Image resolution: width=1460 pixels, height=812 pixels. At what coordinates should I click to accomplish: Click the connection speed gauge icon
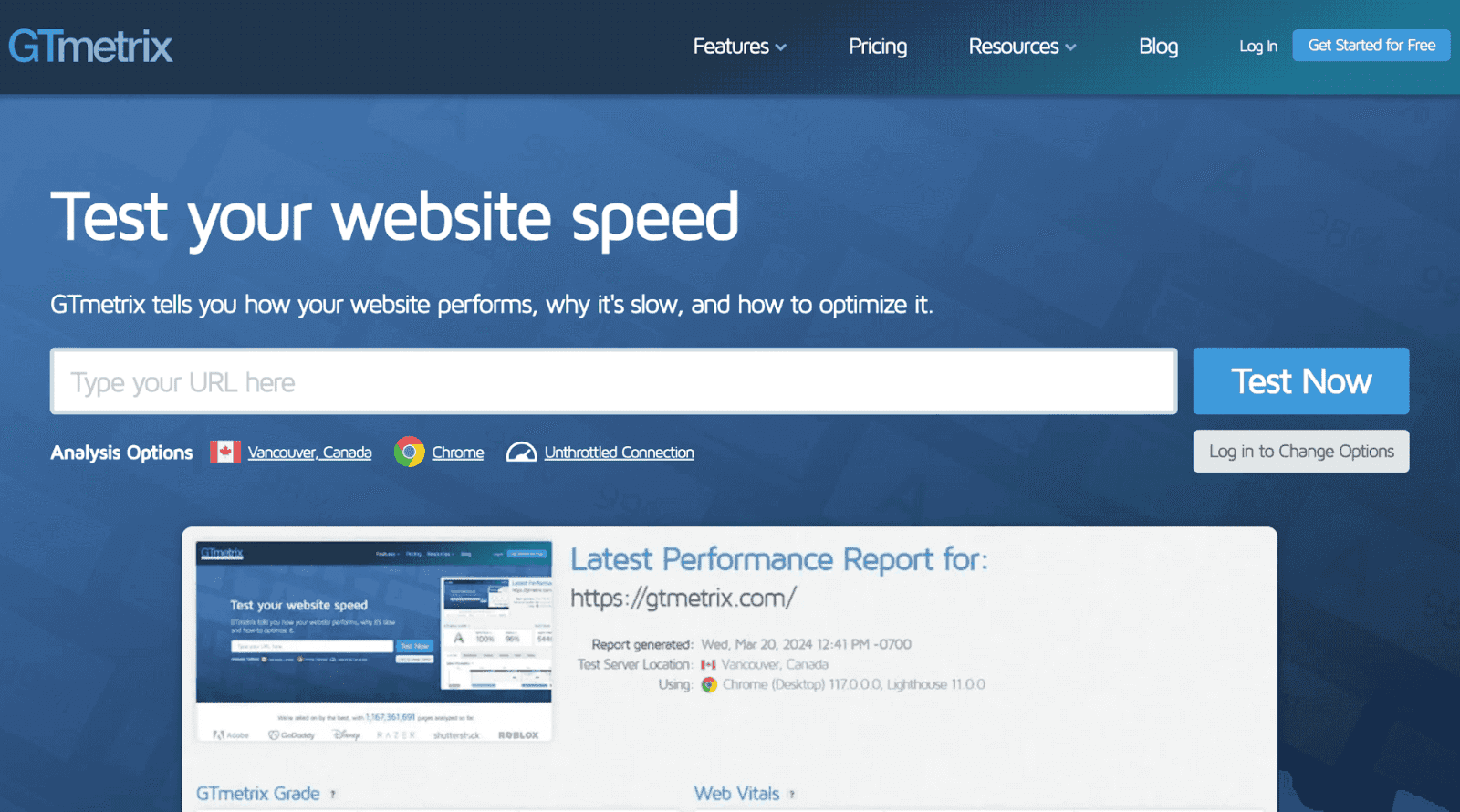[x=521, y=453]
